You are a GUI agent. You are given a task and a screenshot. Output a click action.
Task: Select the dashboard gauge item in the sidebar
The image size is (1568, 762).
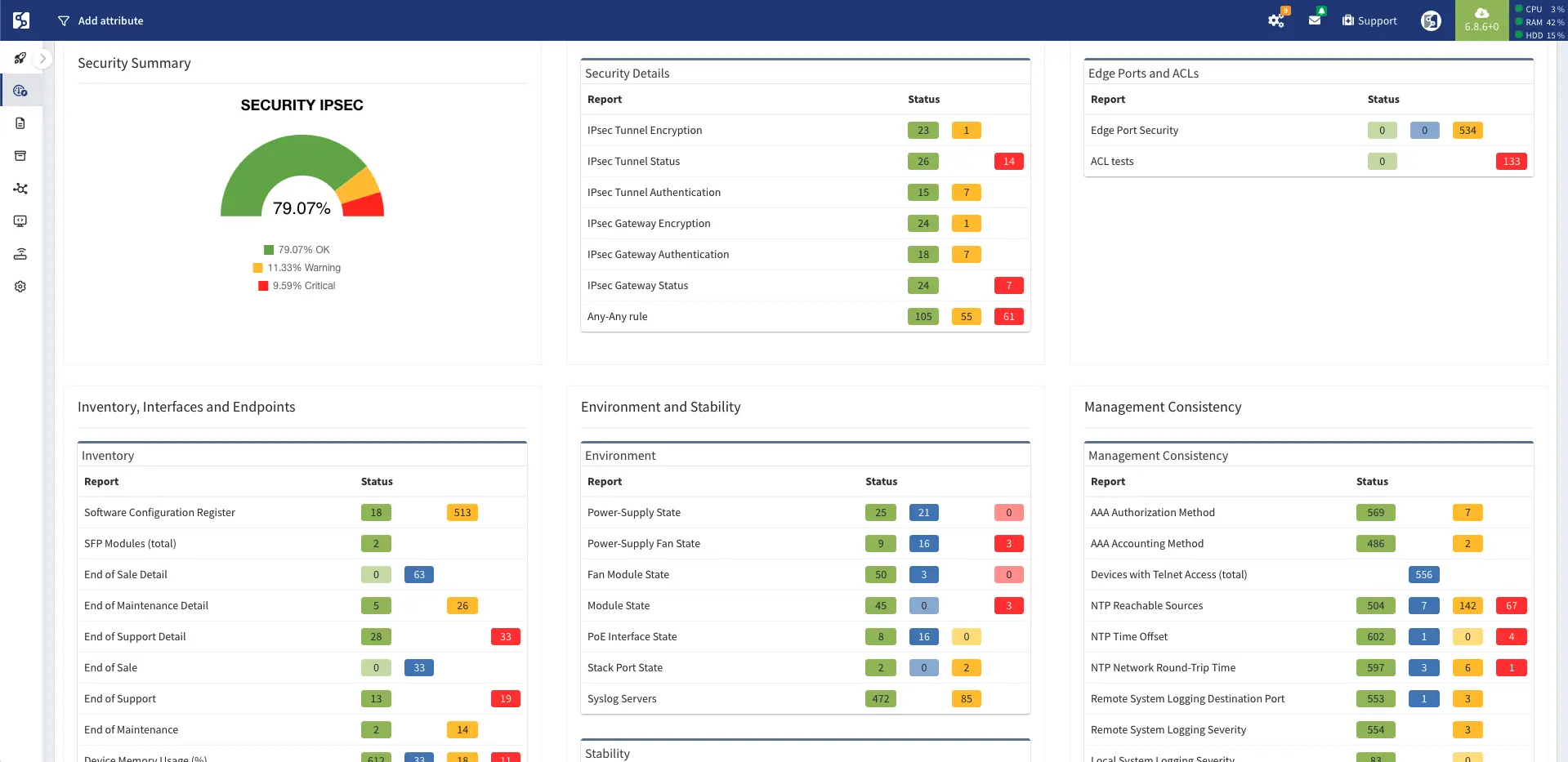[20, 91]
